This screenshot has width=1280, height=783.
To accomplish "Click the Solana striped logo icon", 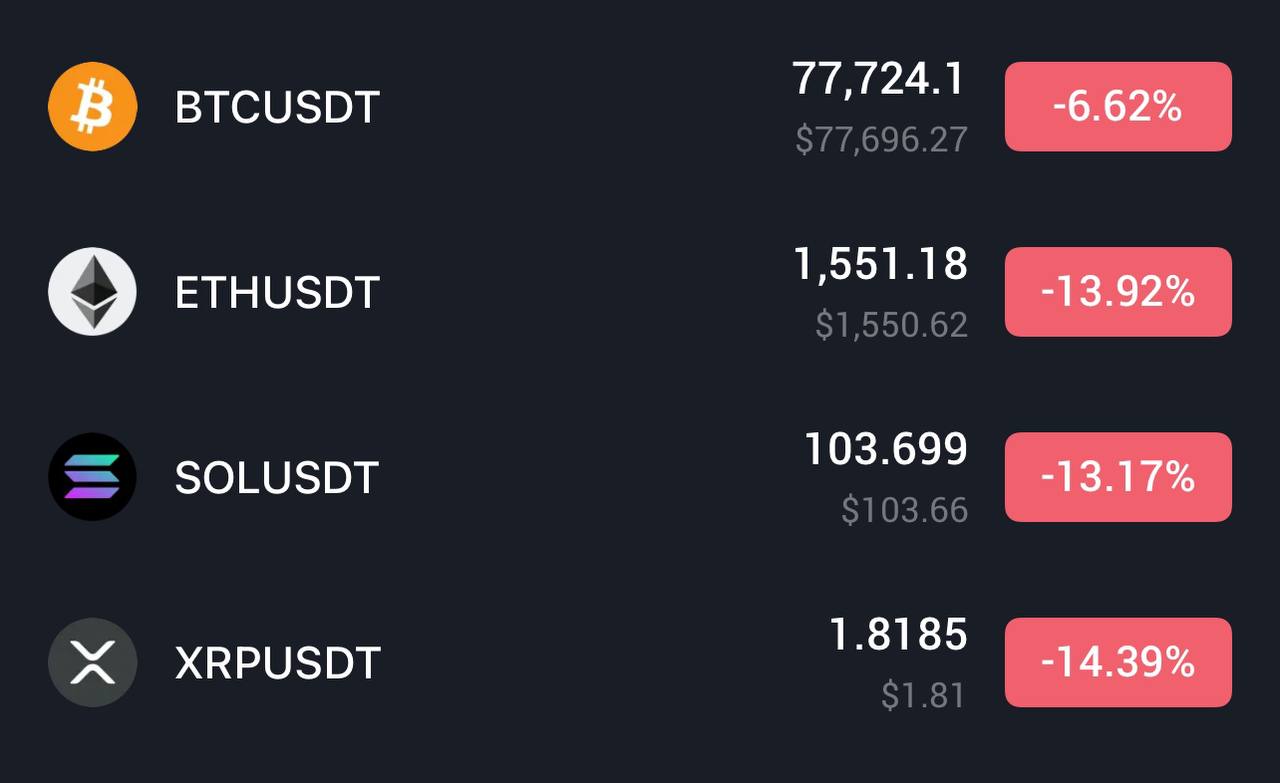I will [x=92, y=477].
